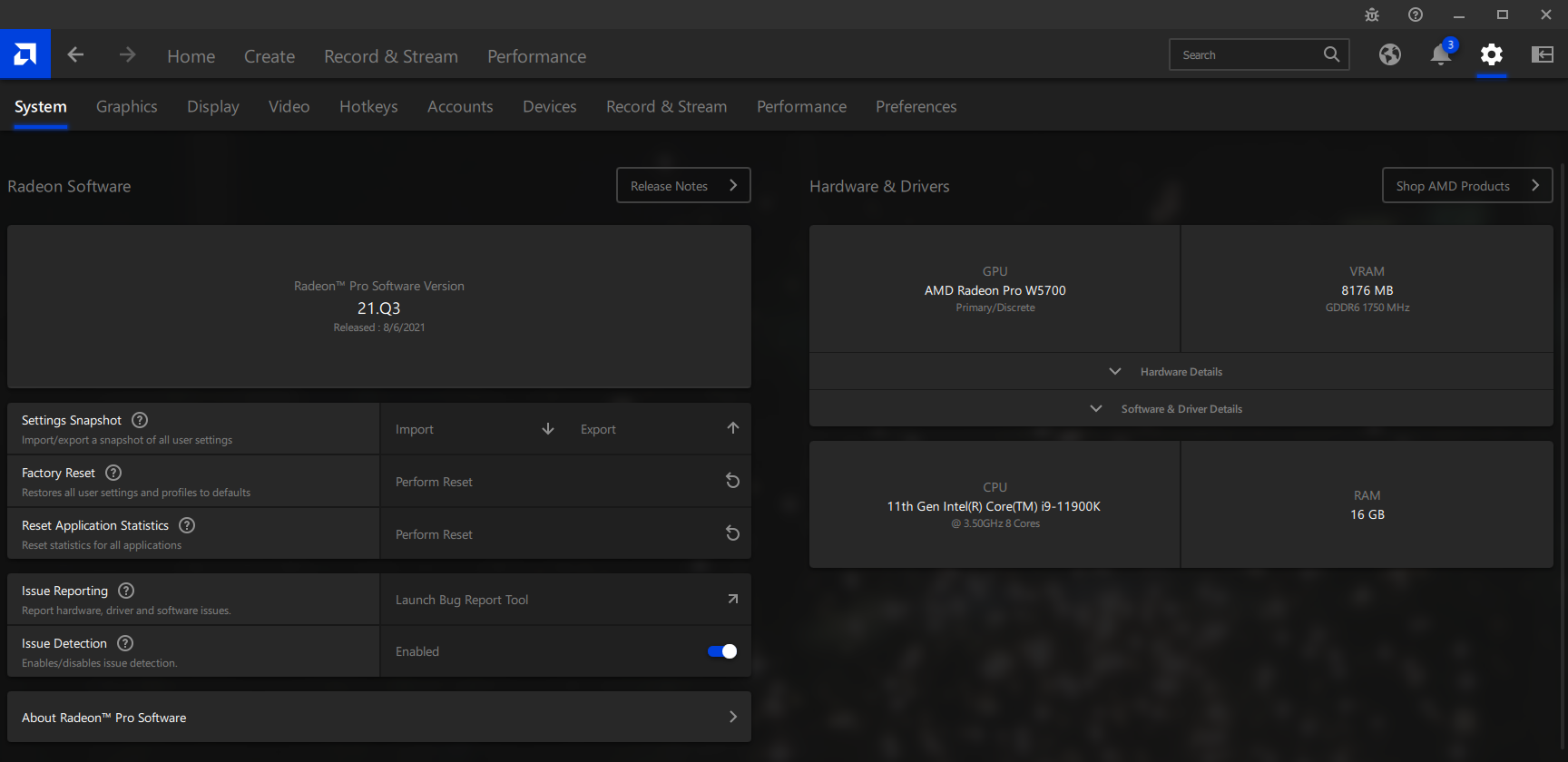Expand Software & Driver Details section
Viewport: 1568px width, 762px height.
coord(1181,409)
